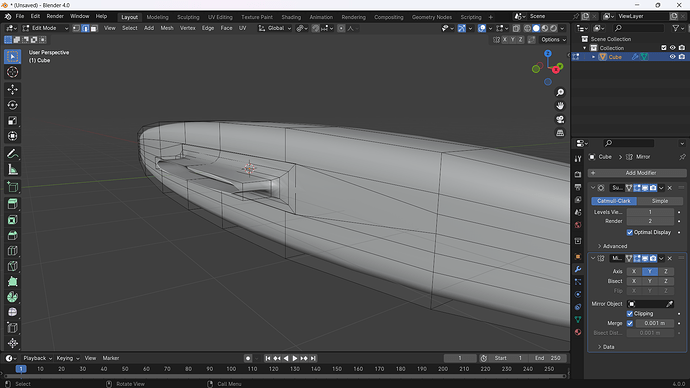Switch perspective/orthographic grid icon
Viewport: 690px width, 388px height.
tap(560, 133)
